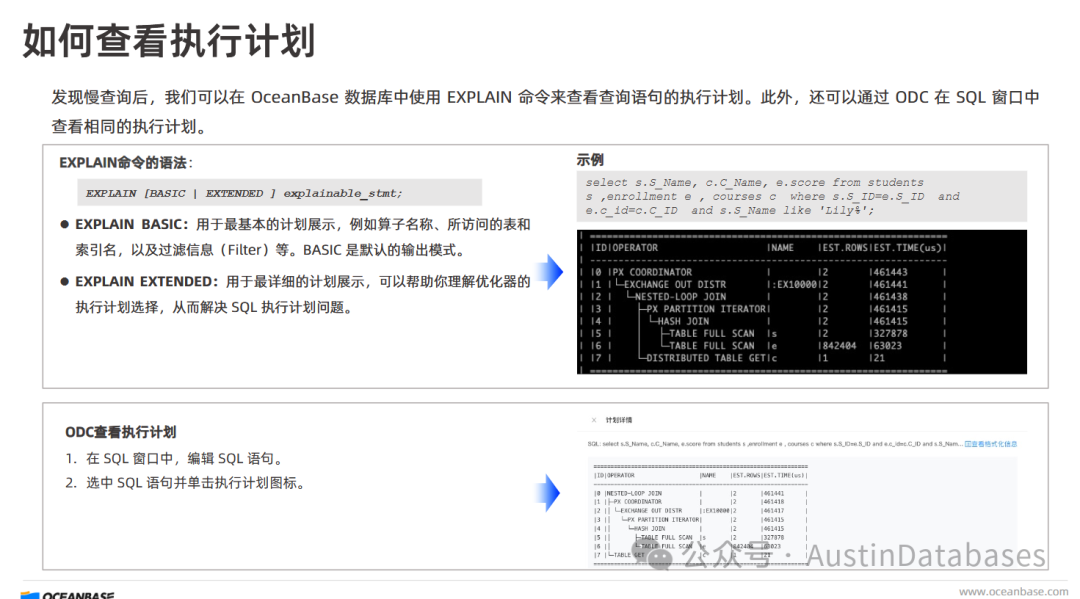Click the bold label EXPLAIN BASIC:

[132, 224]
